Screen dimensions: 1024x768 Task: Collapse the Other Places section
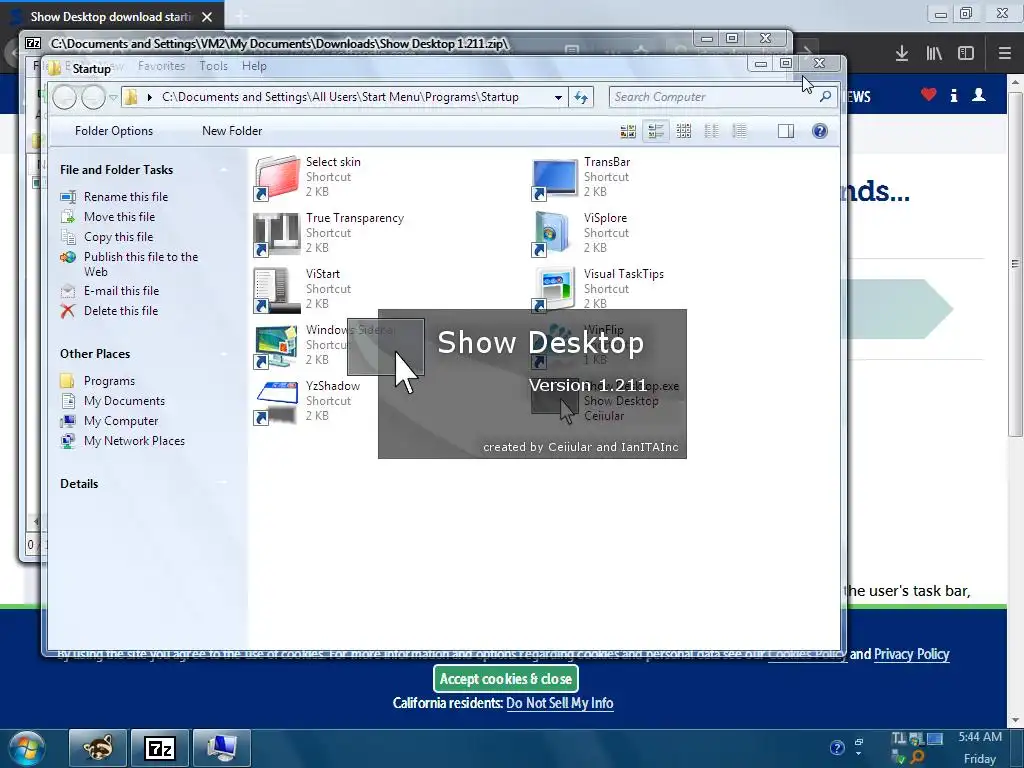pyautogui.click(x=224, y=354)
